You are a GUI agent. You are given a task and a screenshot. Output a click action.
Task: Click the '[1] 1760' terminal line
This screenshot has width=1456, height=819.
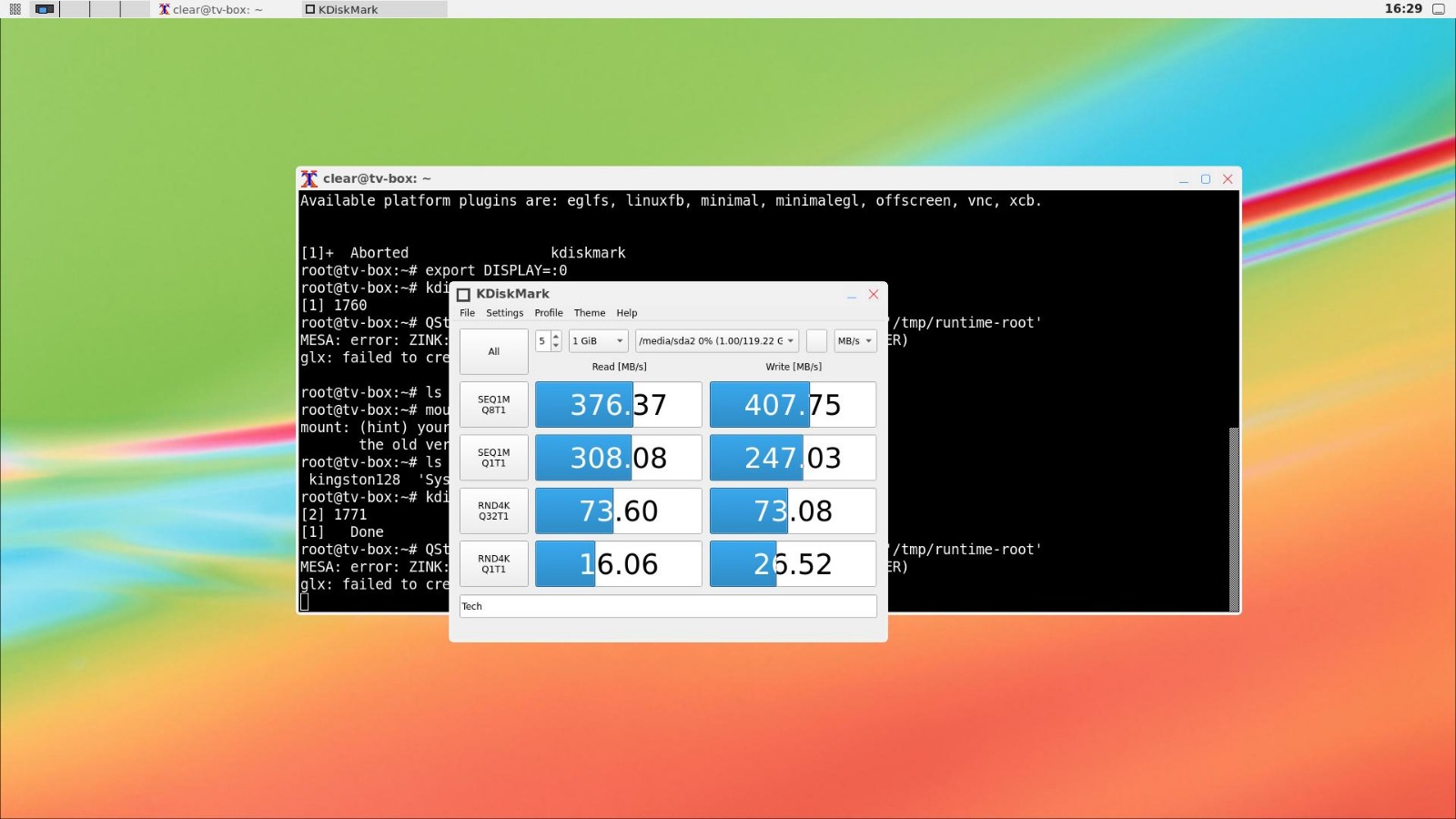(x=334, y=305)
